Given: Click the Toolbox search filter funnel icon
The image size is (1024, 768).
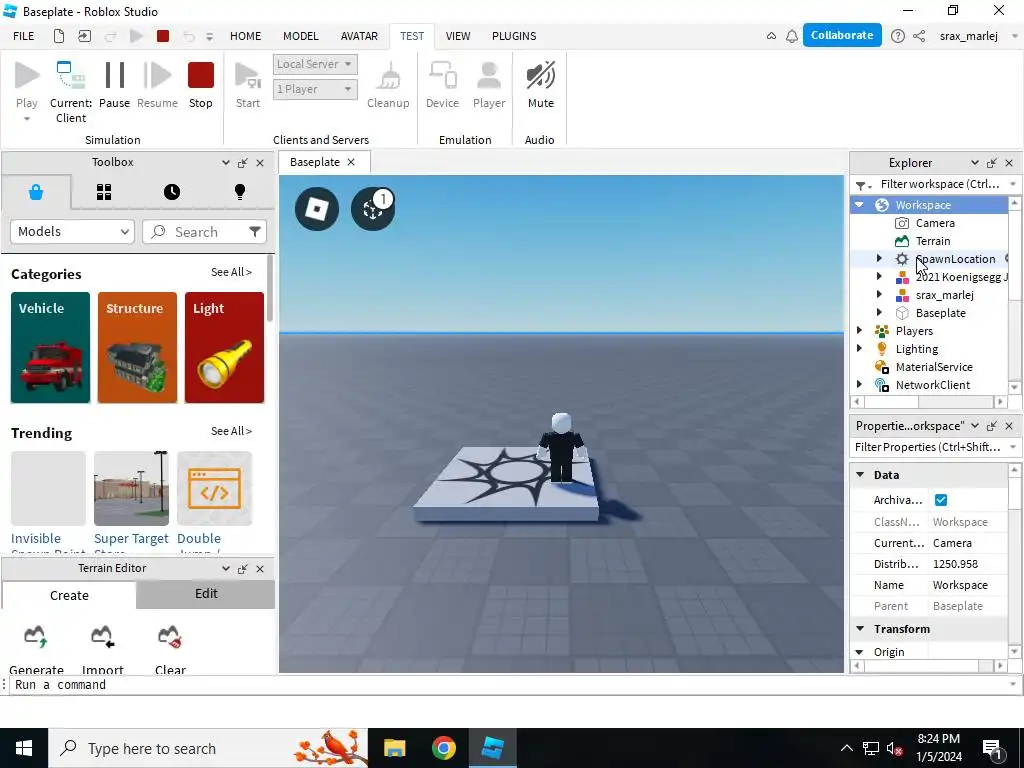Looking at the screenshot, I should [x=255, y=232].
